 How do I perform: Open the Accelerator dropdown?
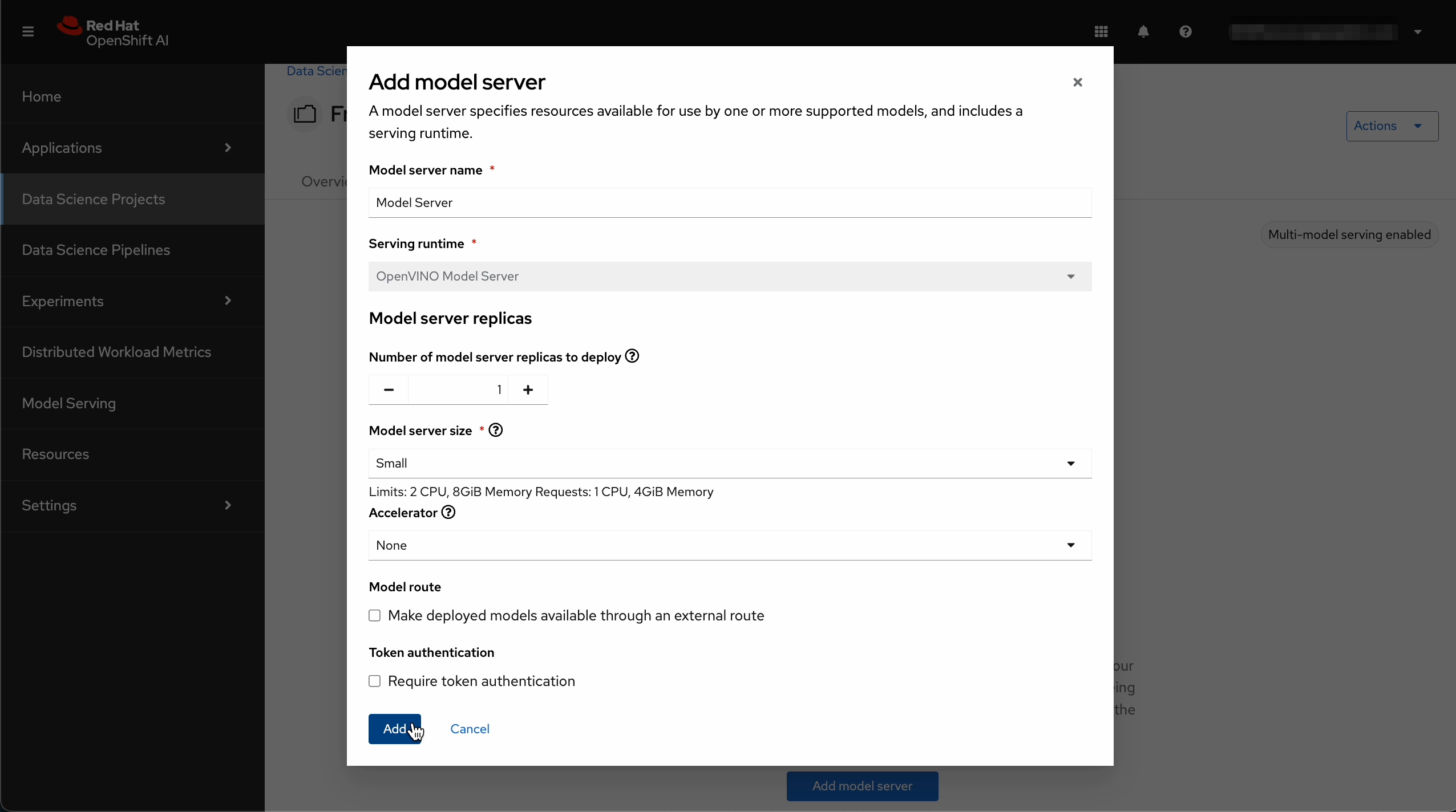(730, 545)
